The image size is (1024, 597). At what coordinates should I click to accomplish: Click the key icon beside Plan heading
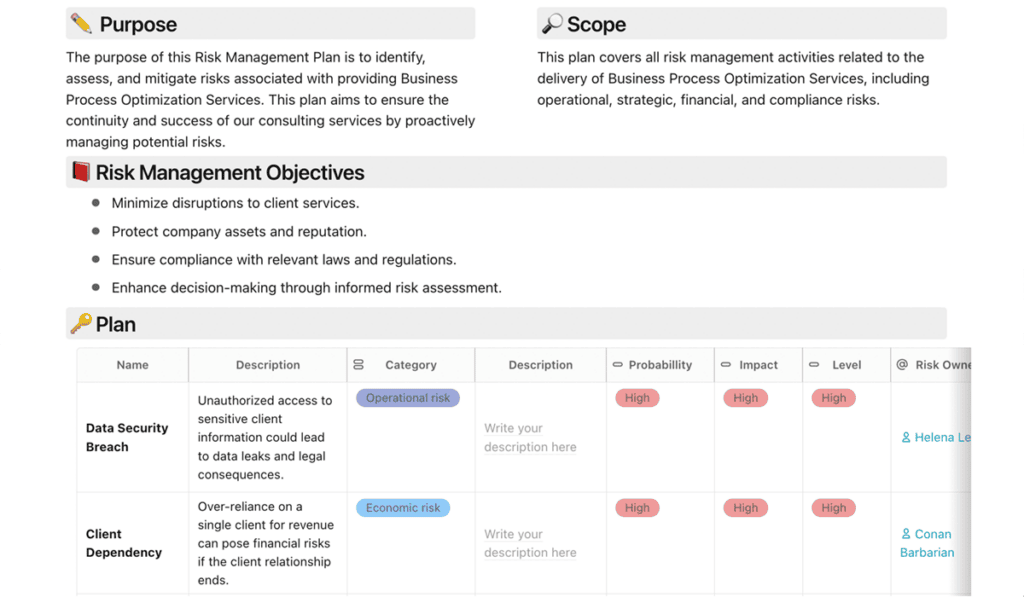tap(81, 323)
